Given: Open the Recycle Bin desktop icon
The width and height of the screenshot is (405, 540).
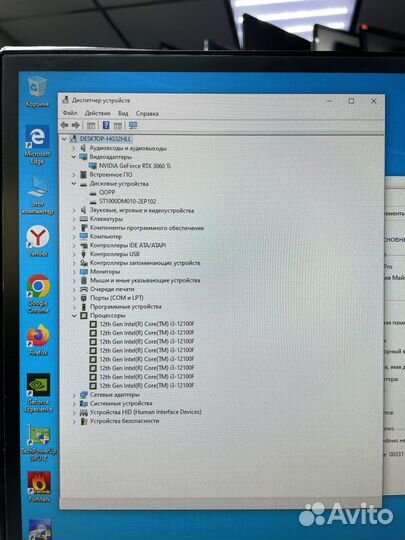Looking at the screenshot, I should click(x=37, y=91).
